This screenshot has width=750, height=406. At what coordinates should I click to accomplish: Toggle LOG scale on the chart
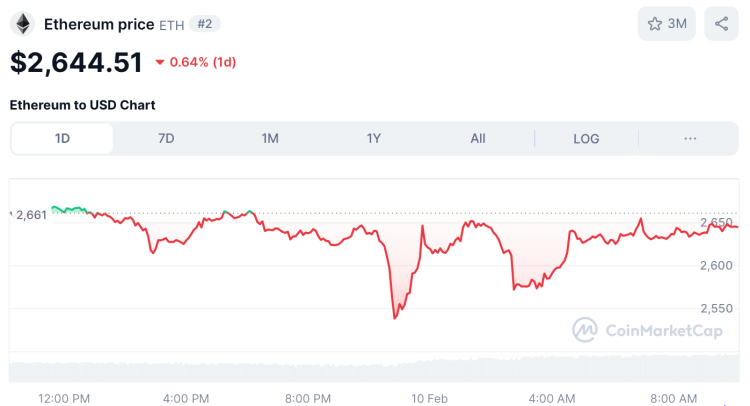point(586,139)
